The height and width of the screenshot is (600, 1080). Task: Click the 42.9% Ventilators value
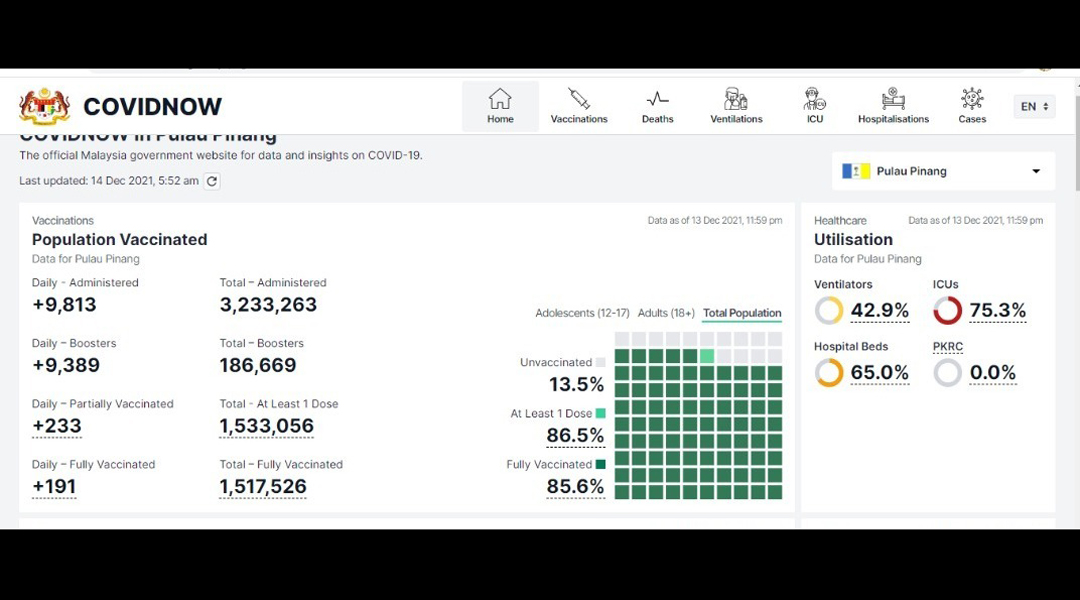880,311
